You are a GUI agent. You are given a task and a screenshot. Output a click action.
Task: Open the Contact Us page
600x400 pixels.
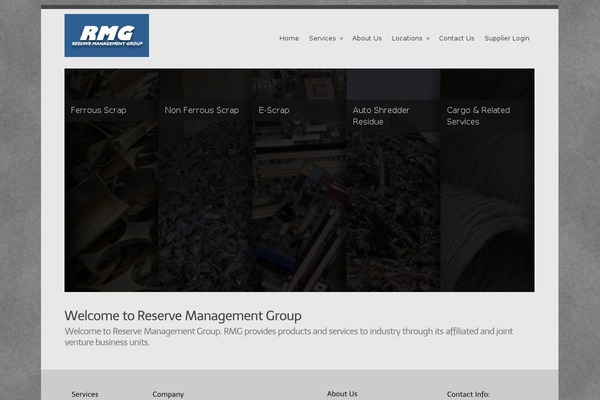[457, 38]
